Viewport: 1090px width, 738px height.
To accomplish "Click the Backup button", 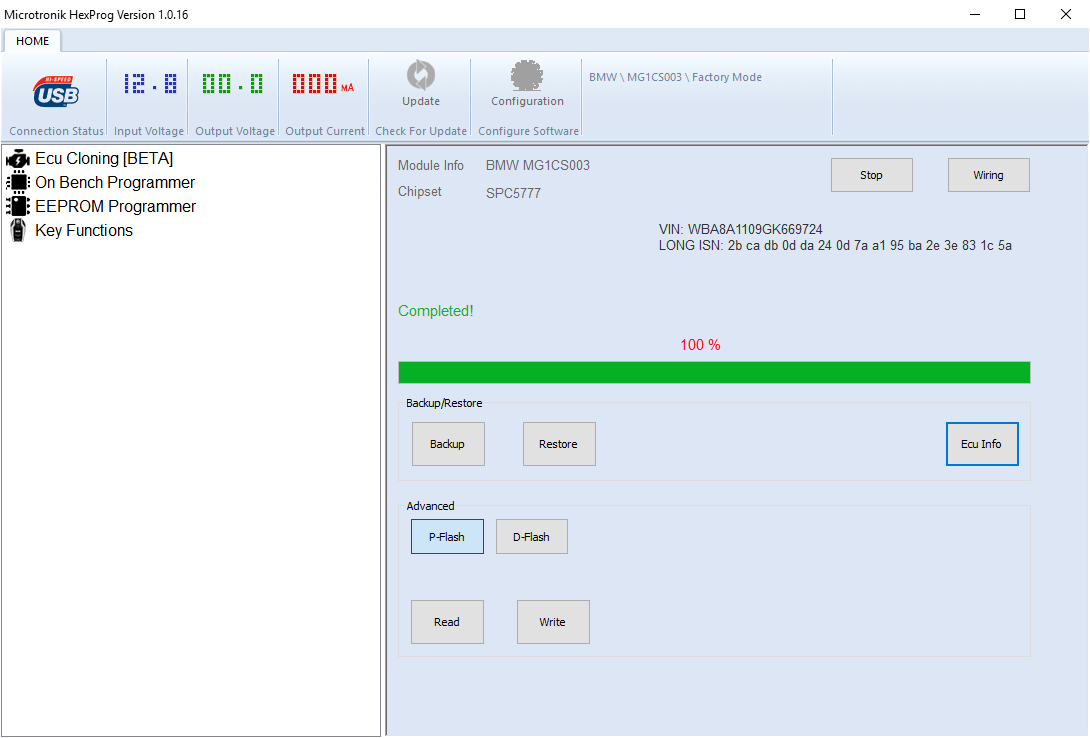I will (448, 444).
